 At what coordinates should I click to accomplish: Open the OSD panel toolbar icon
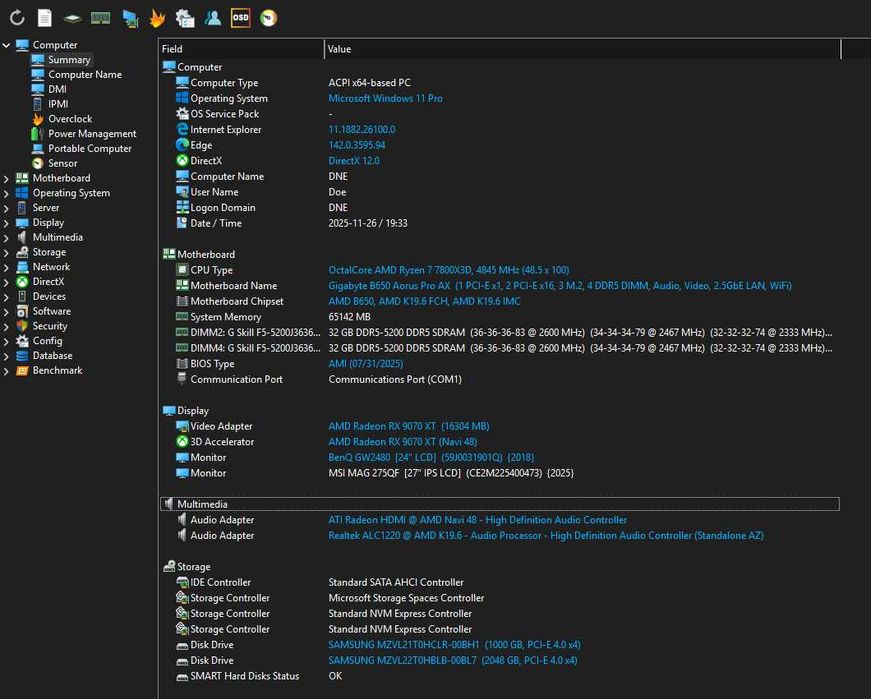(240, 18)
